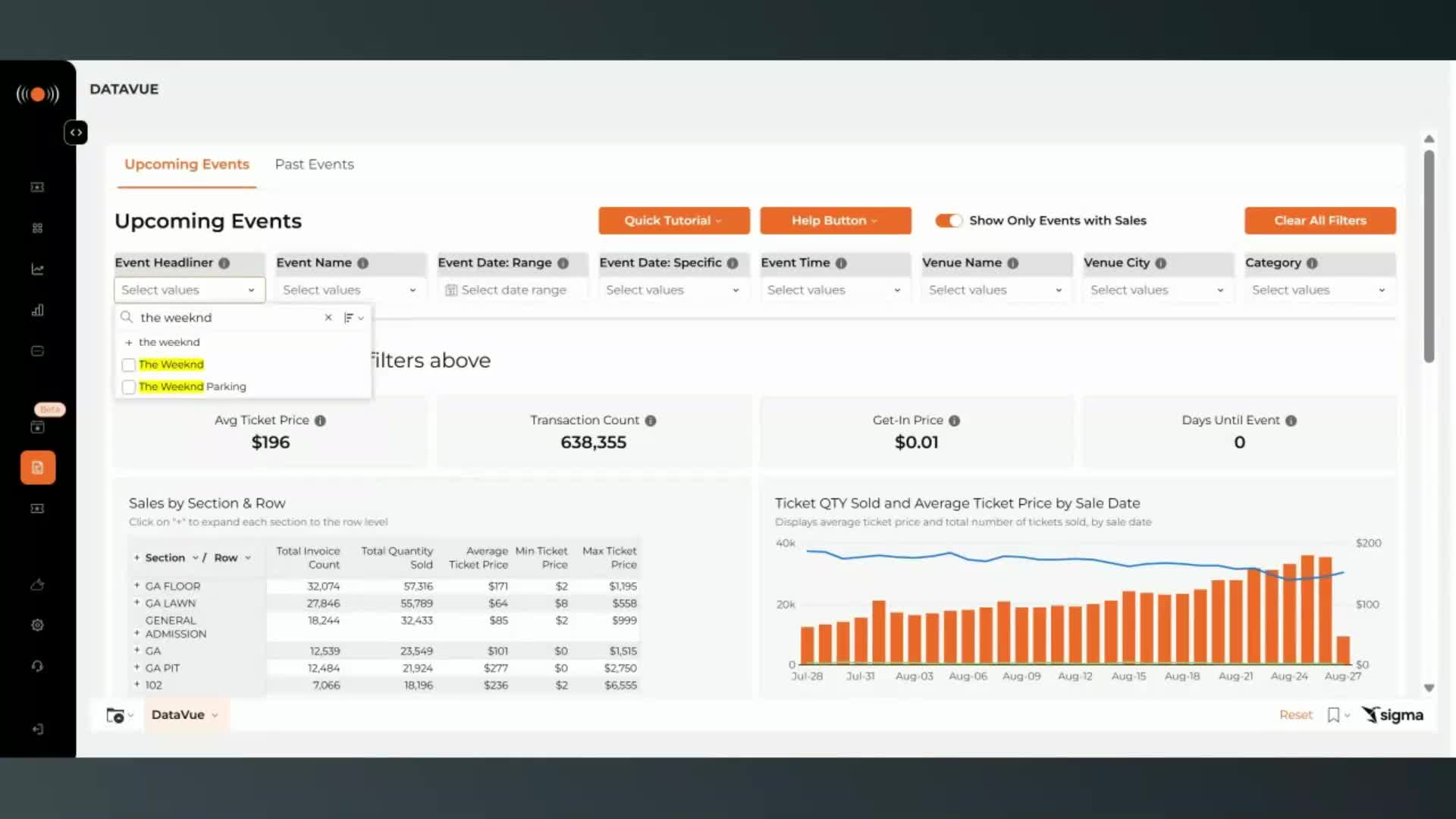This screenshot has height=819, width=1456.
Task: Open the first ticket icon in the left sidebar
Action: (x=37, y=187)
